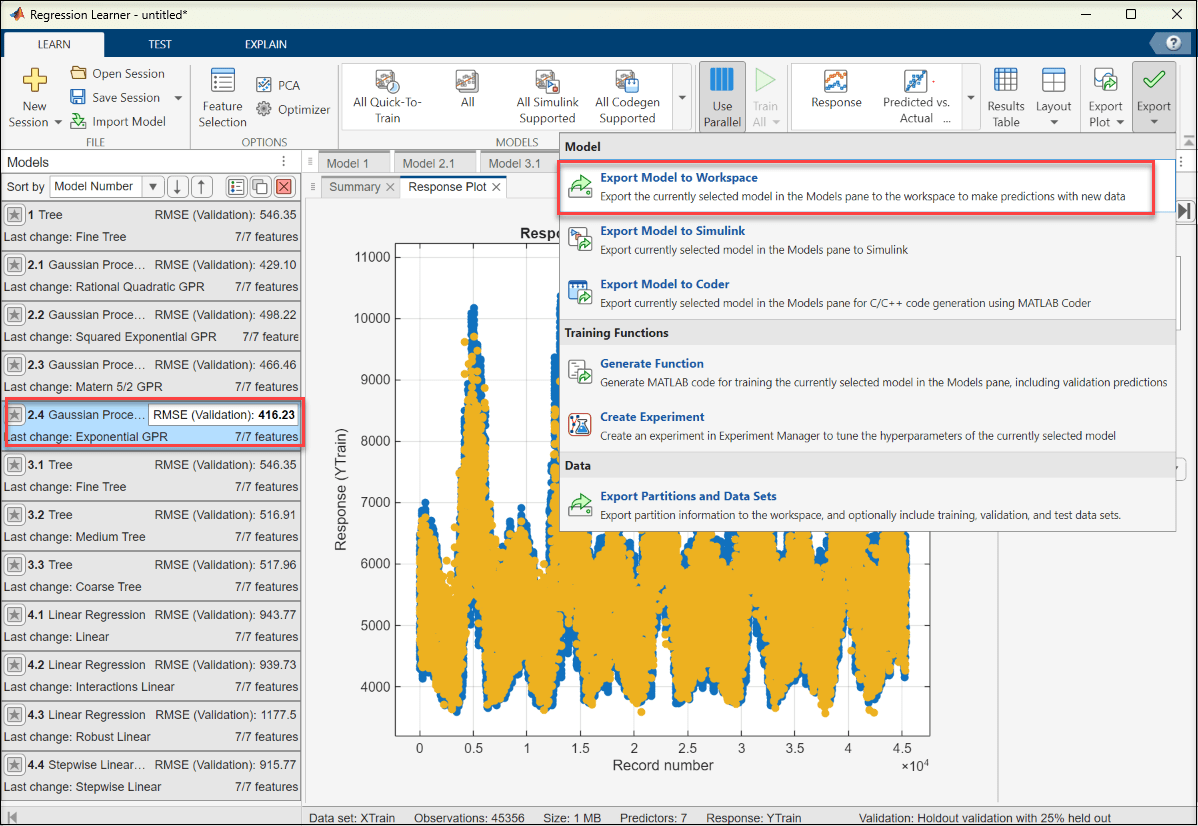Select the Response plot icon
This screenshot has width=1198, height=826.
tap(836, 82)
